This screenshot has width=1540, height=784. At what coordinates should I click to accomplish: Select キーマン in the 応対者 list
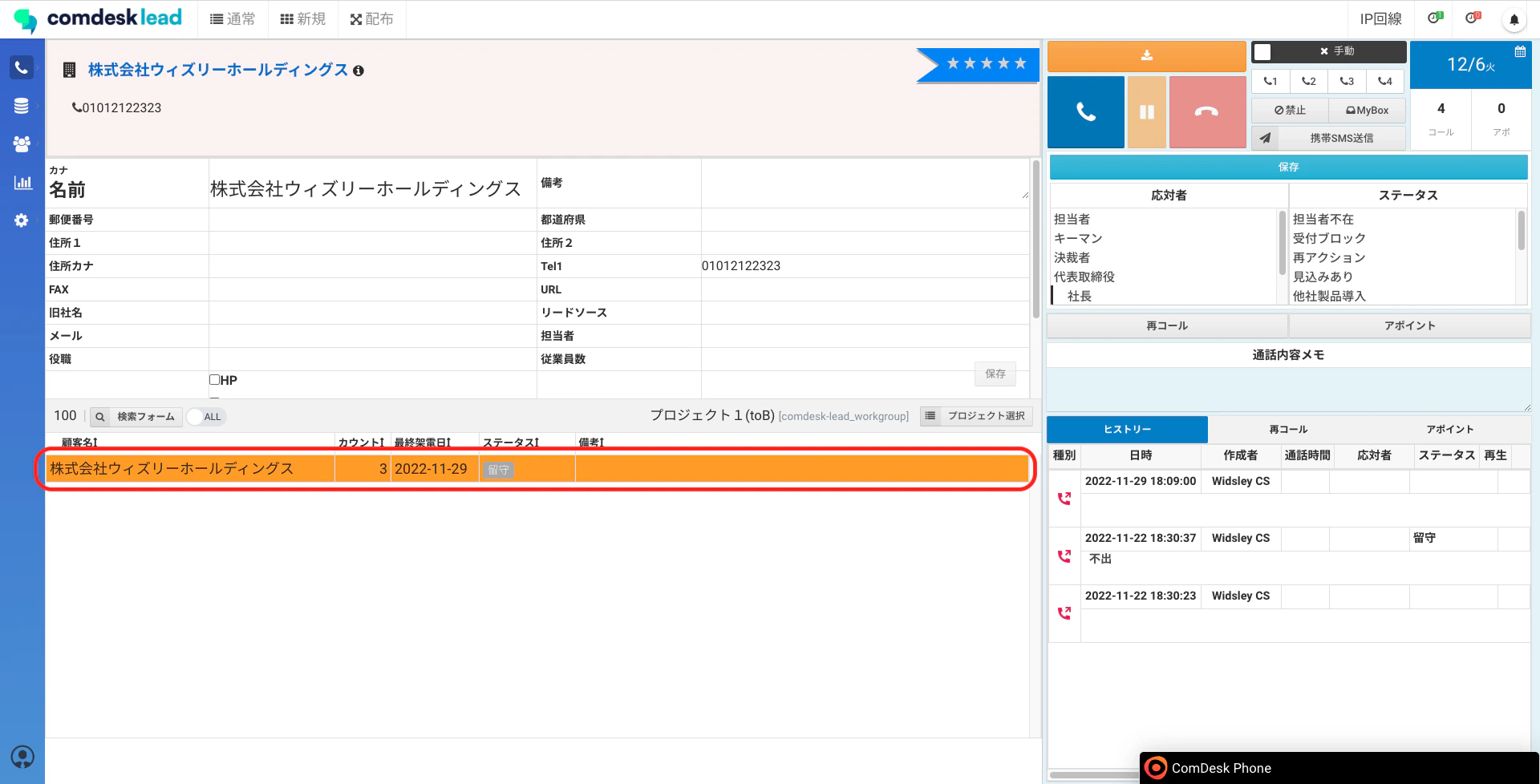pyautogui.click(x=1078, y=238)
